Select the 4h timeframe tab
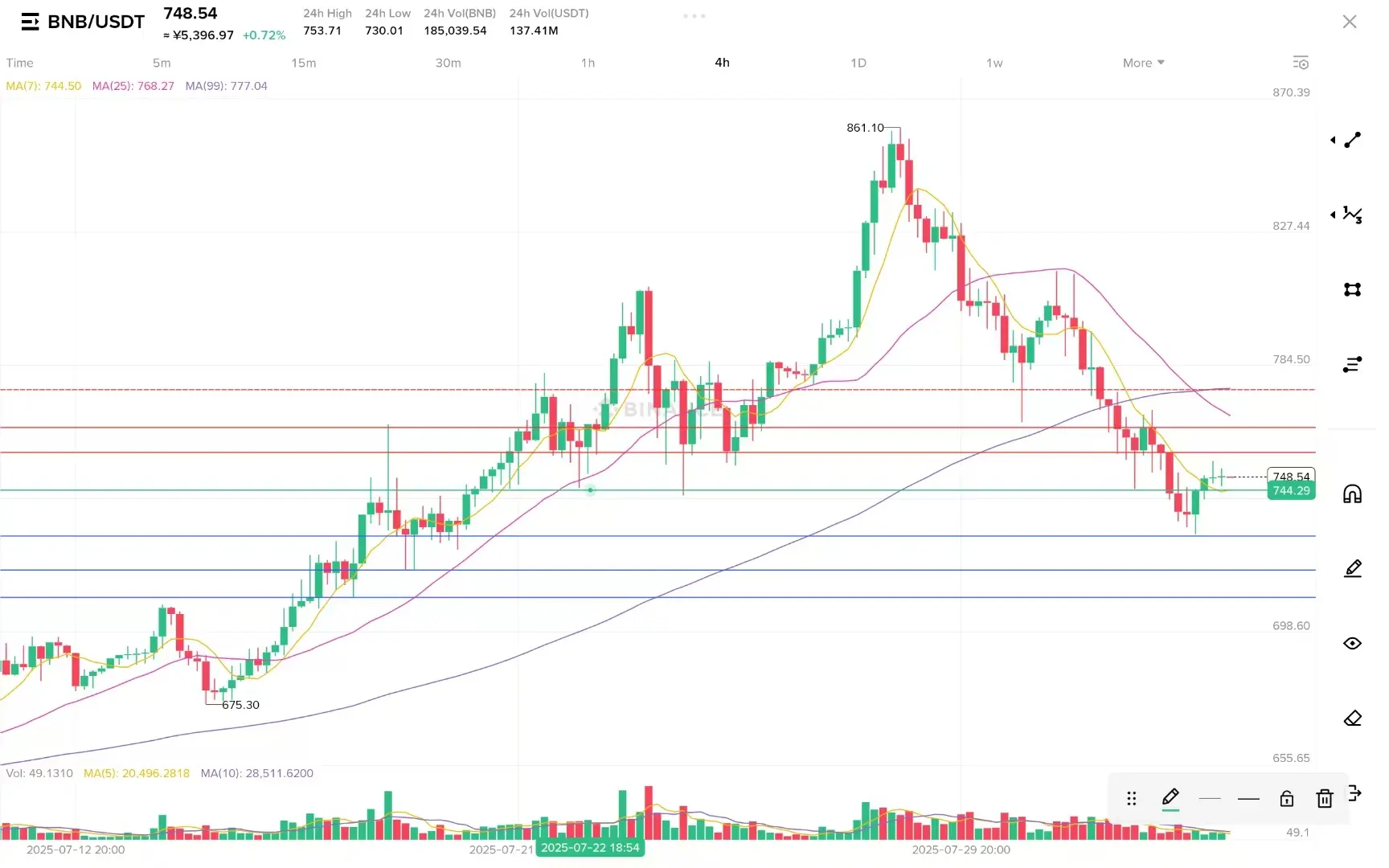The image size is (1389, 868). (723, 63)
